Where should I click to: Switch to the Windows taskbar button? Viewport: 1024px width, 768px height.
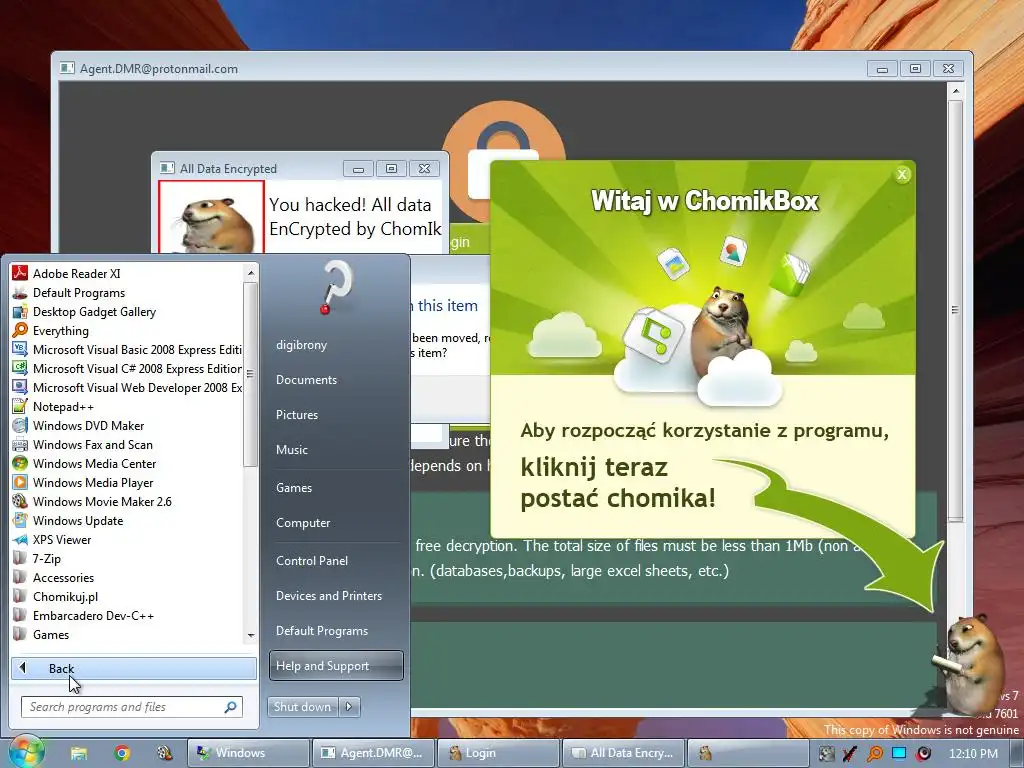(247, 753)
